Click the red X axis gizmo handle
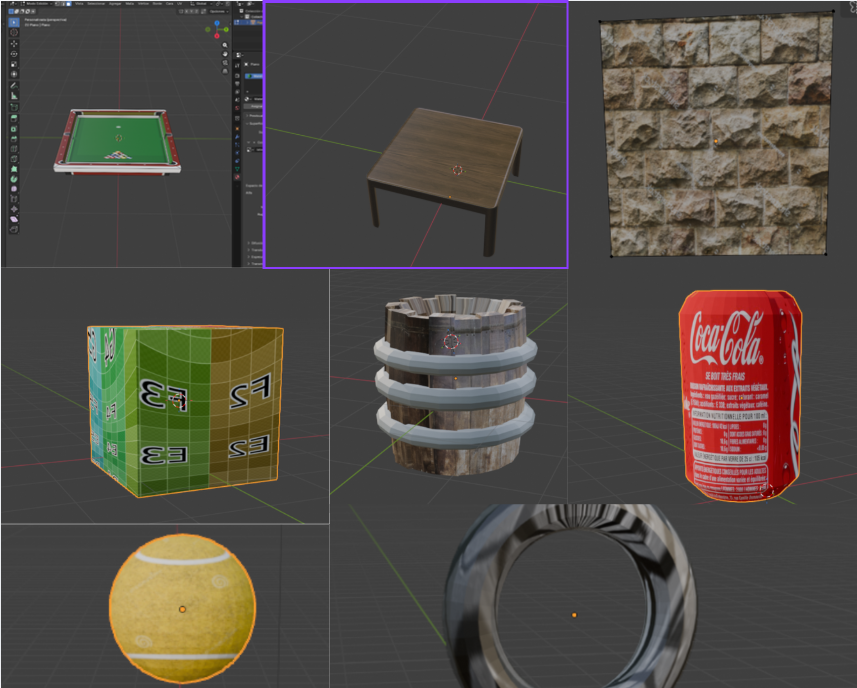Screen dimensions: 857x688 pos(217,36)
